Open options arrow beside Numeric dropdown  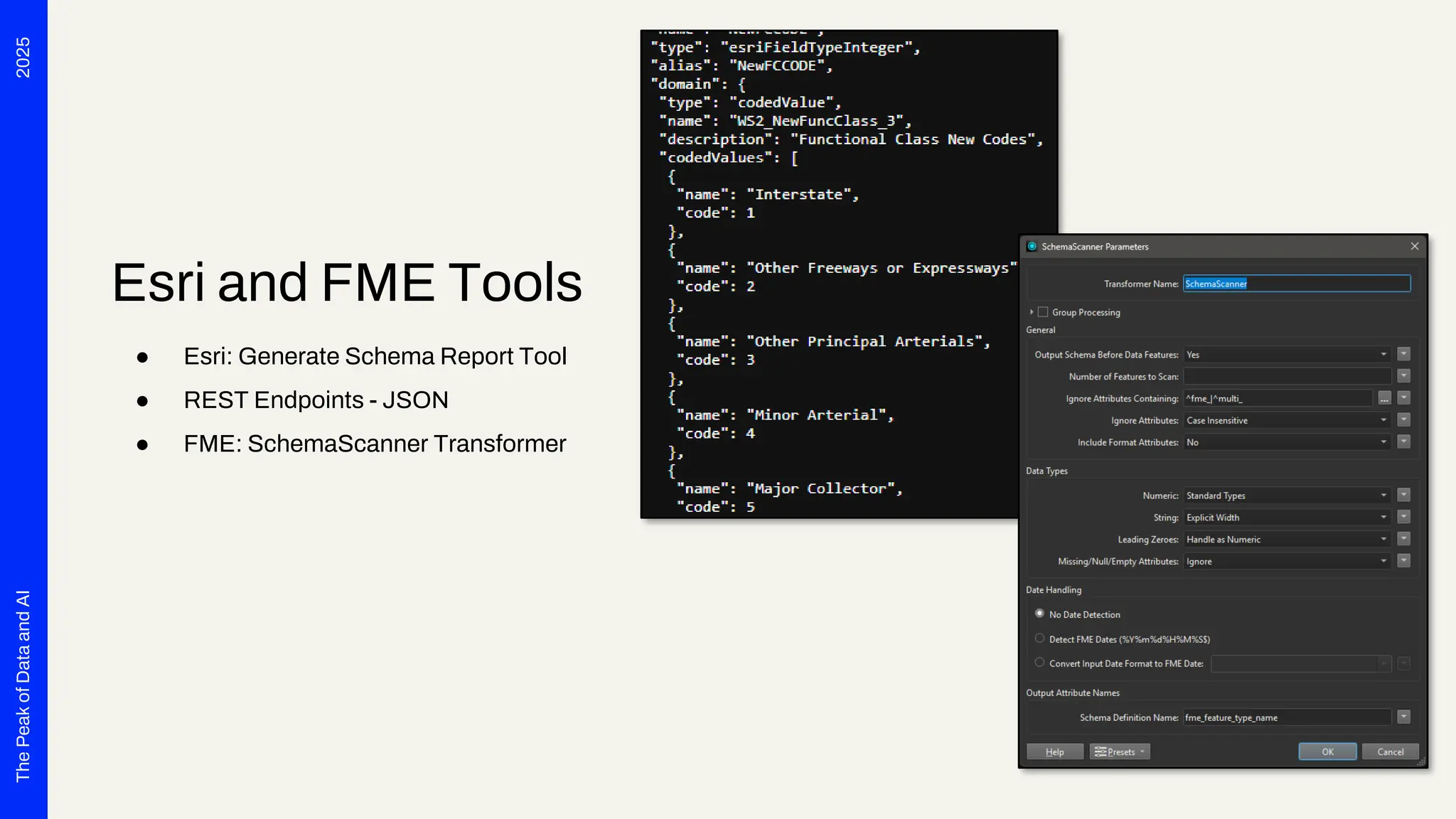1403,496
